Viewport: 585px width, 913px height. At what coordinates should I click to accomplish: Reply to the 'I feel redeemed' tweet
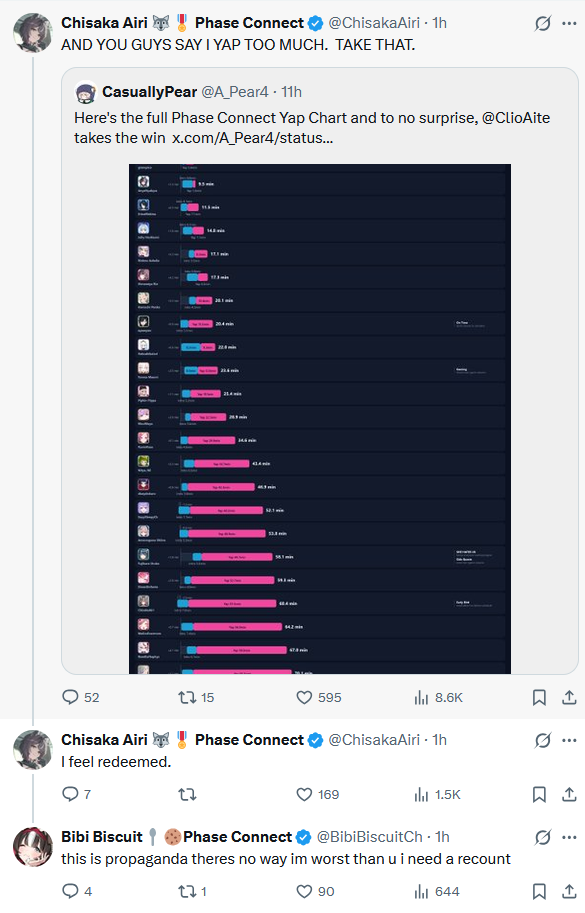point(76,794)
